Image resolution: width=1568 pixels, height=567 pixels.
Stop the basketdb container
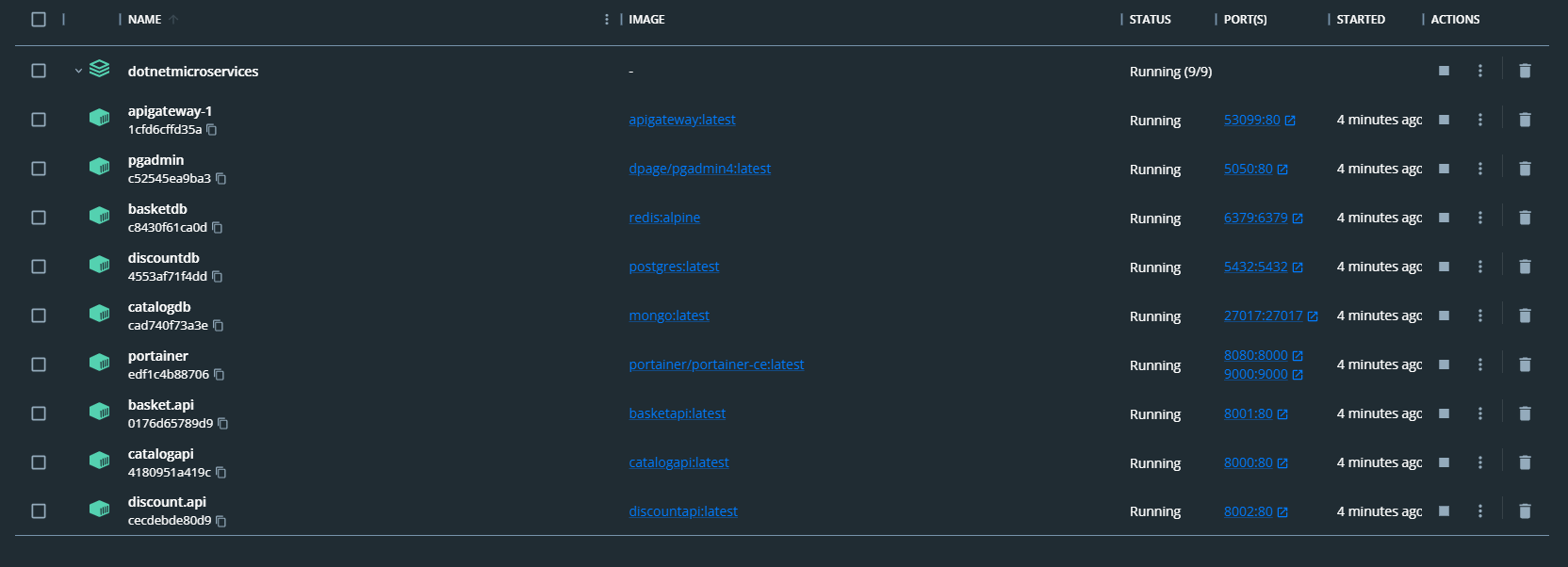1444,218
